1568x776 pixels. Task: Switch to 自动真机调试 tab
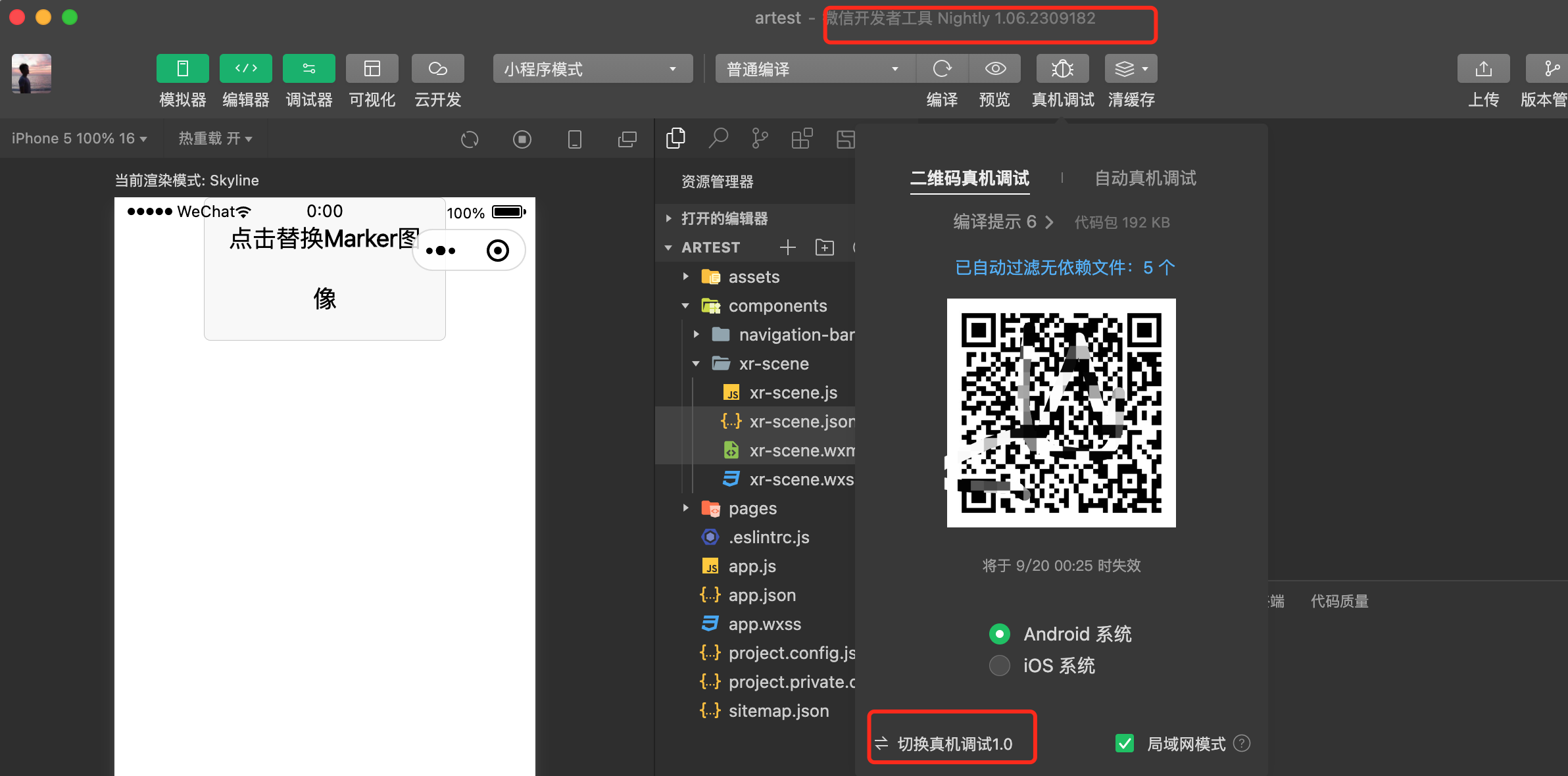point(1145,178)
